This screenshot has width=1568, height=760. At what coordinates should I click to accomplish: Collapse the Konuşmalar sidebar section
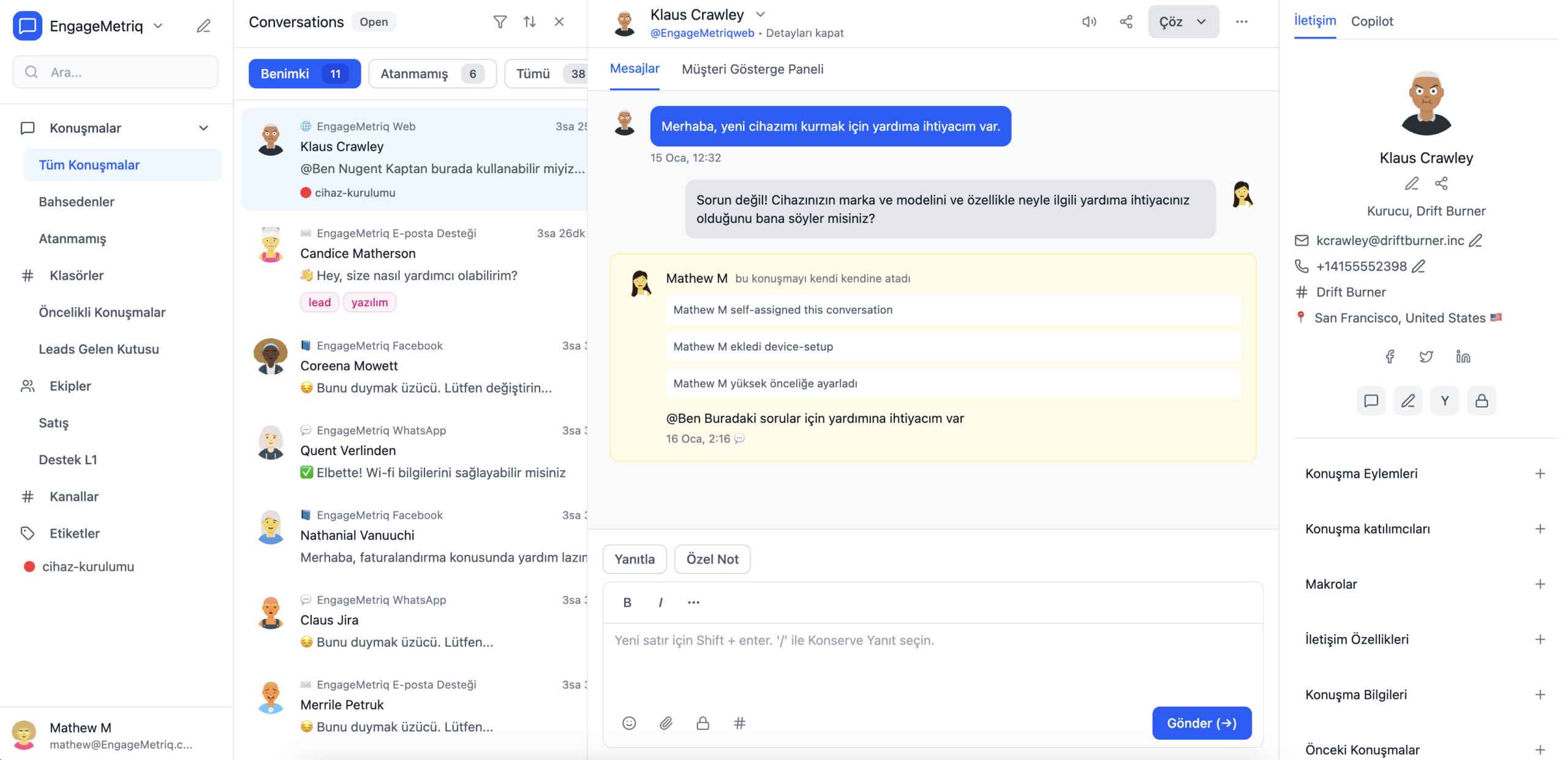point(203,128)
